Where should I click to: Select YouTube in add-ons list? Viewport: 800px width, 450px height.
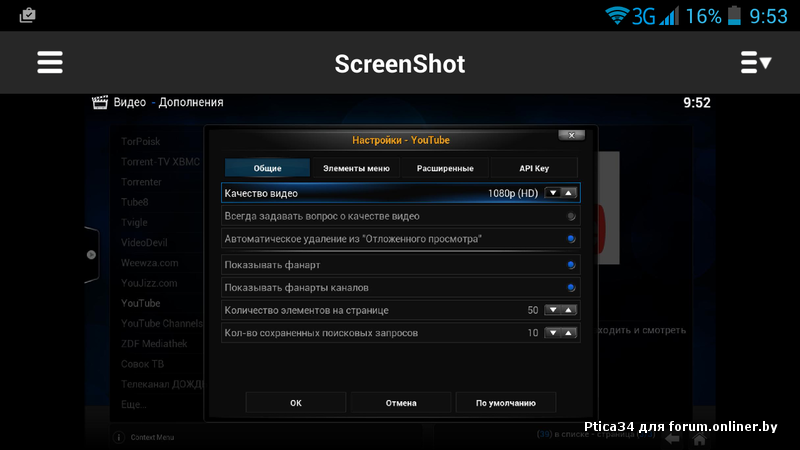pyautogui.click(x=140, y=303)
